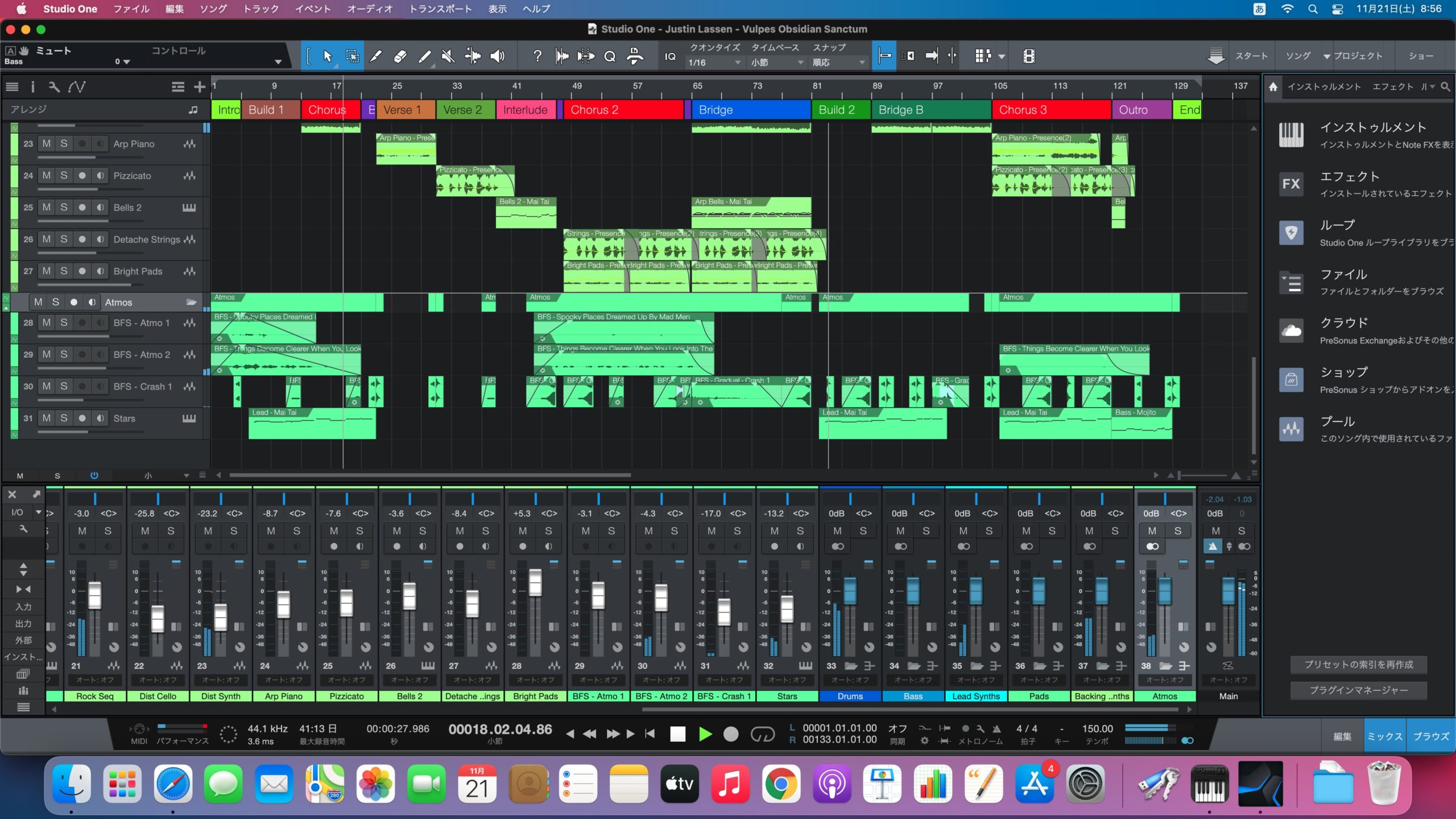Open the track inspector 'i' icon
The image size is (1456, 819).
pos(32,86)
